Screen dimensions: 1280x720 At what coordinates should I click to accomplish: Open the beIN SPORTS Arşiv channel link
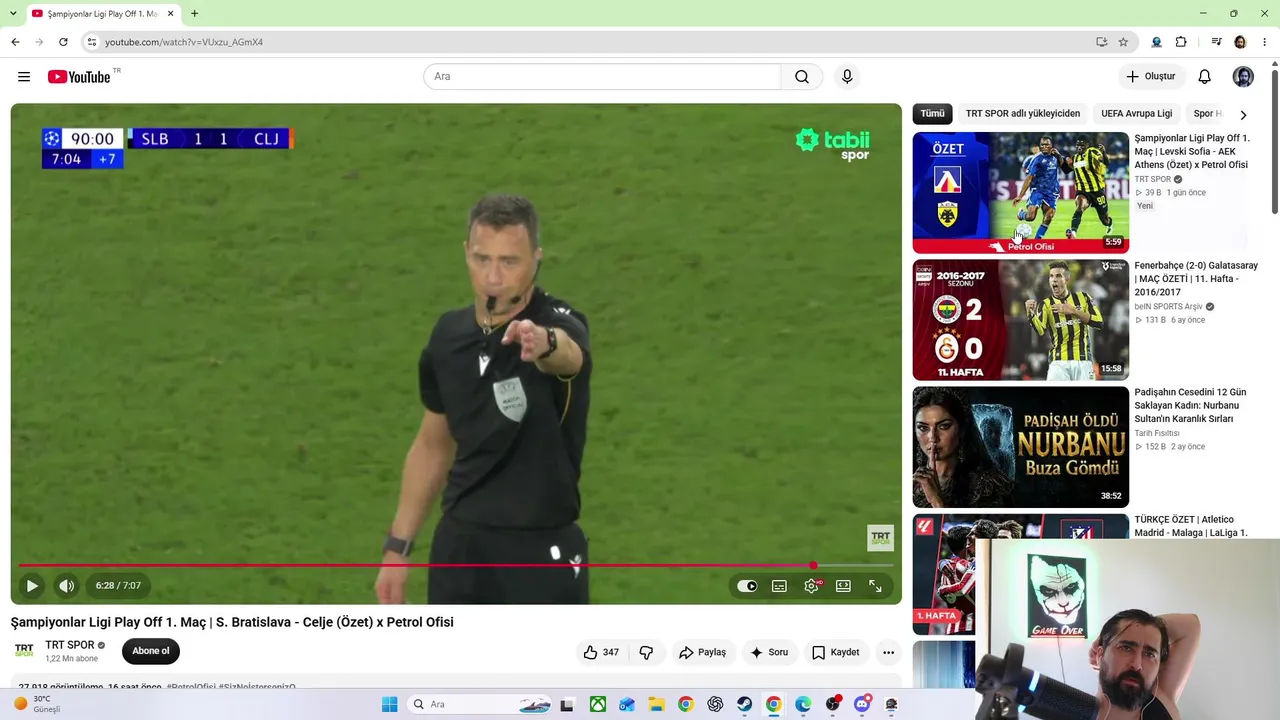(x=1168, y=307)
